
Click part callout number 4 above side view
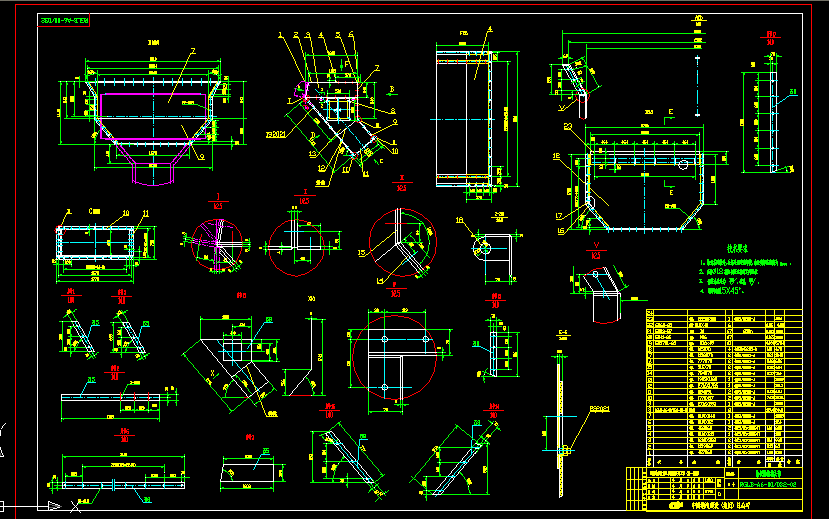coord(490,29)
